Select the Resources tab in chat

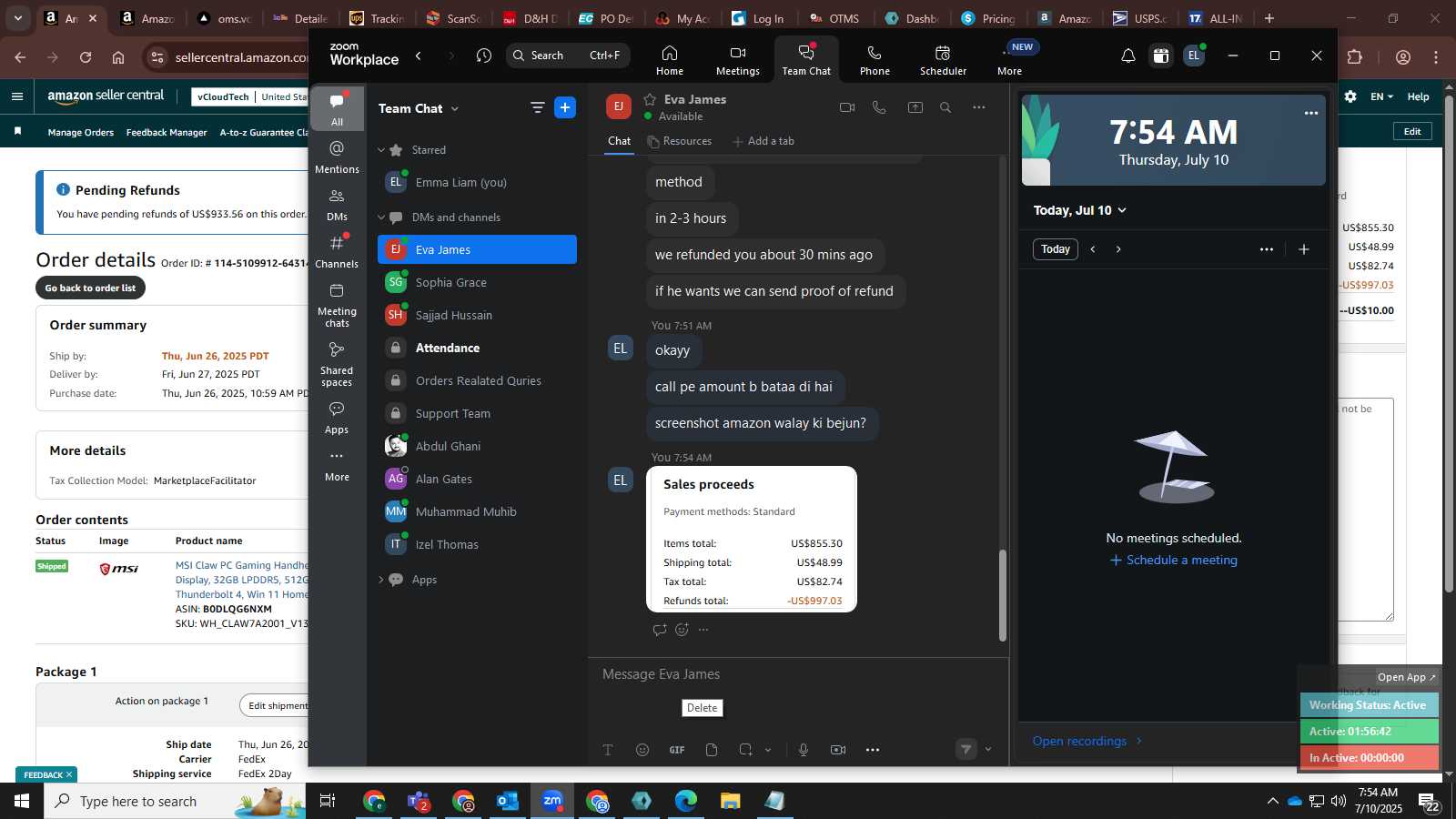[680, 141]
